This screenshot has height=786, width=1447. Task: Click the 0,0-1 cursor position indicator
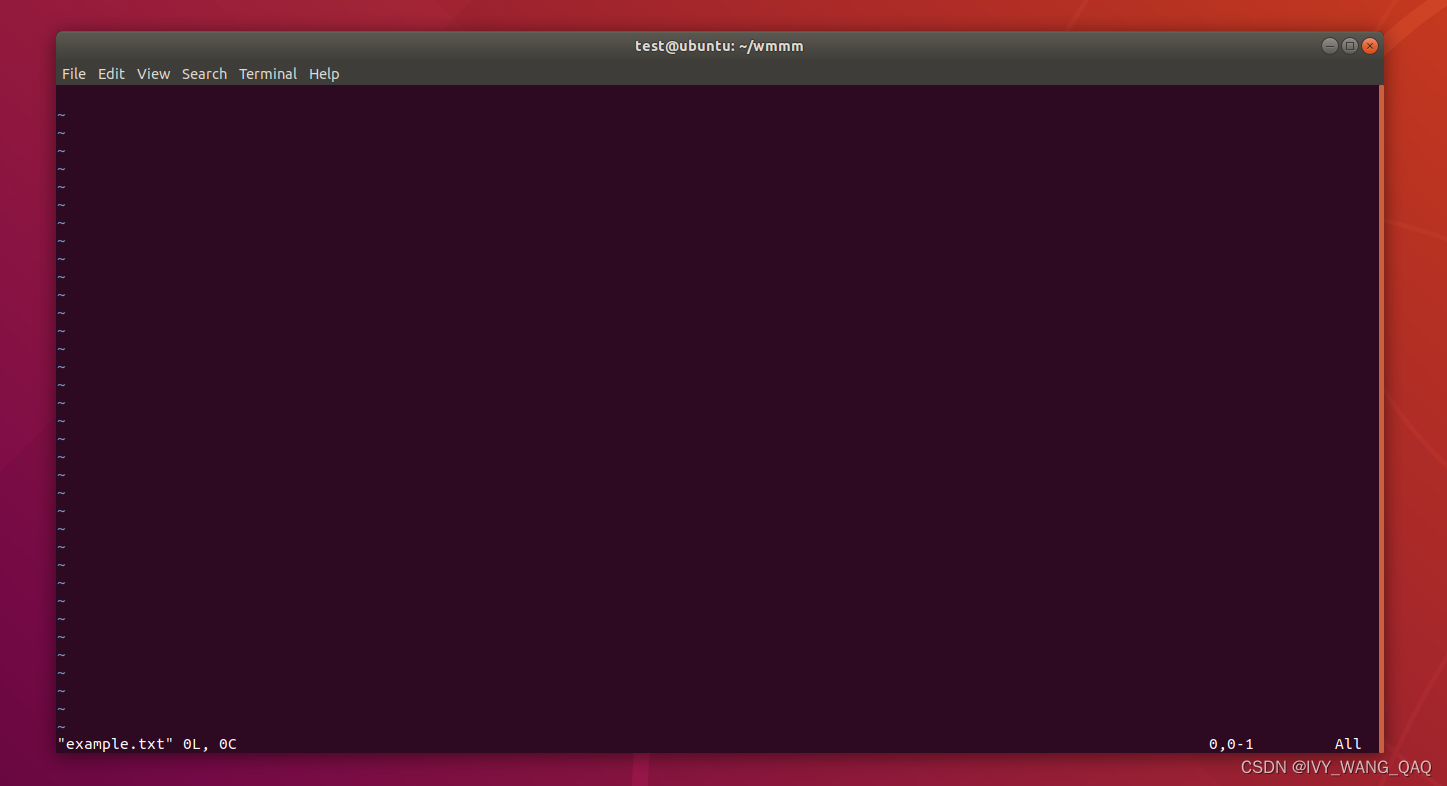tap(1229, 743)
